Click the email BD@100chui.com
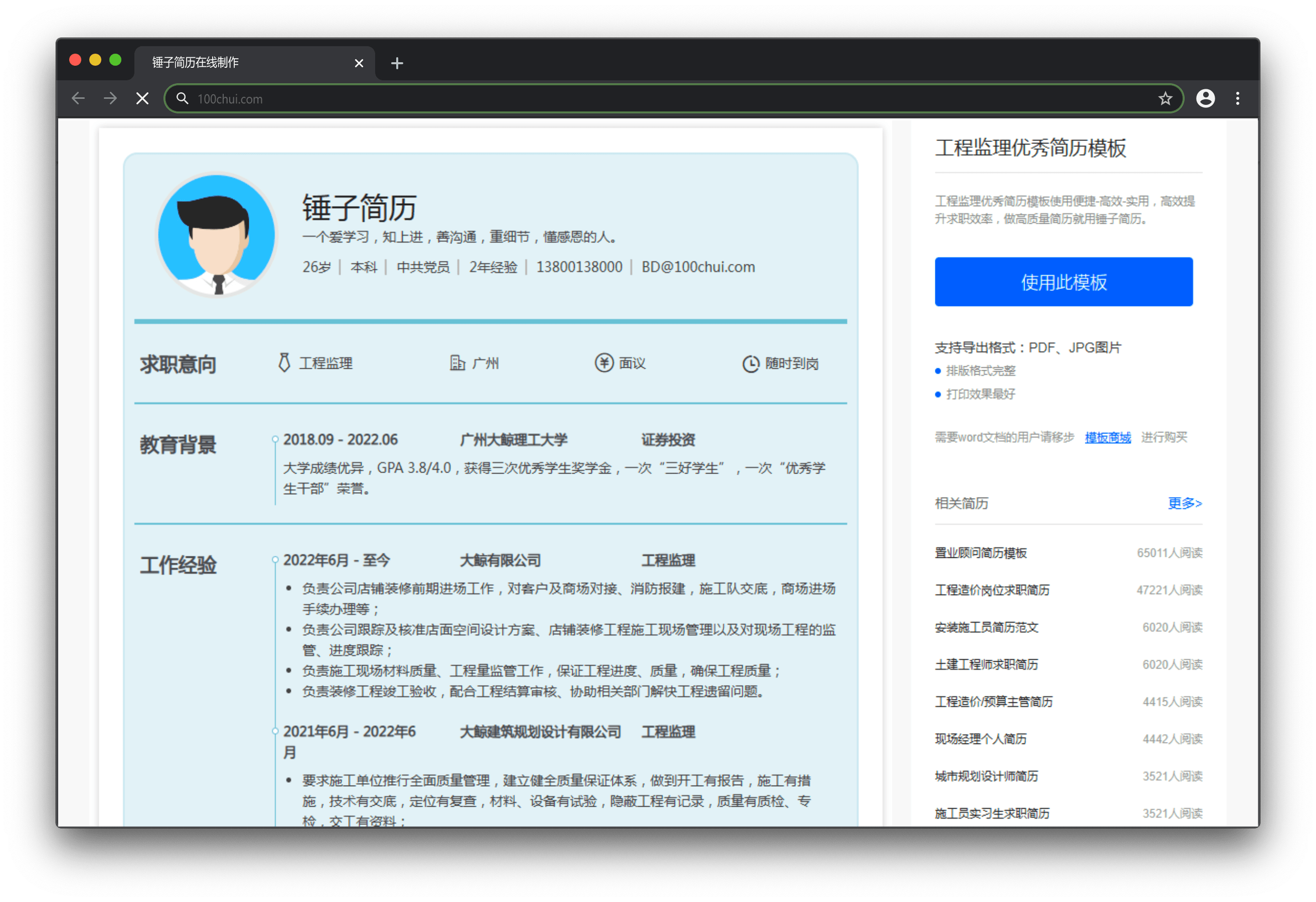Screen dimensions: 1316x902 698,267
